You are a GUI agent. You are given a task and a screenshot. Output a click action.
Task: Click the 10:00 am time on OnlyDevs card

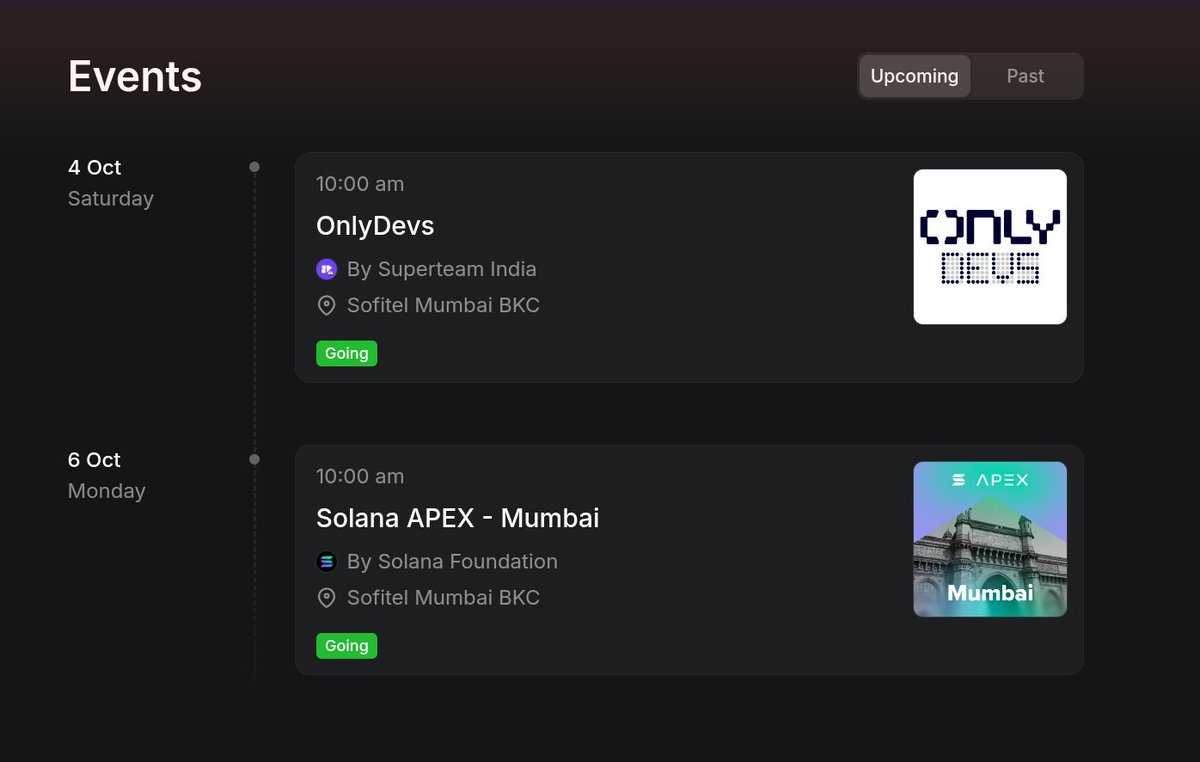[x=360, y=184]
